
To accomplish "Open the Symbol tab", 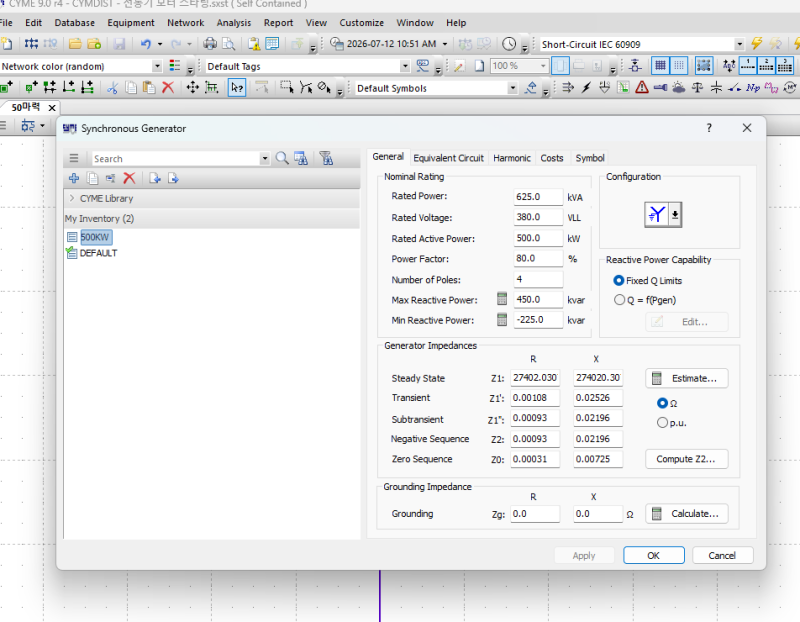I will 590,158.
